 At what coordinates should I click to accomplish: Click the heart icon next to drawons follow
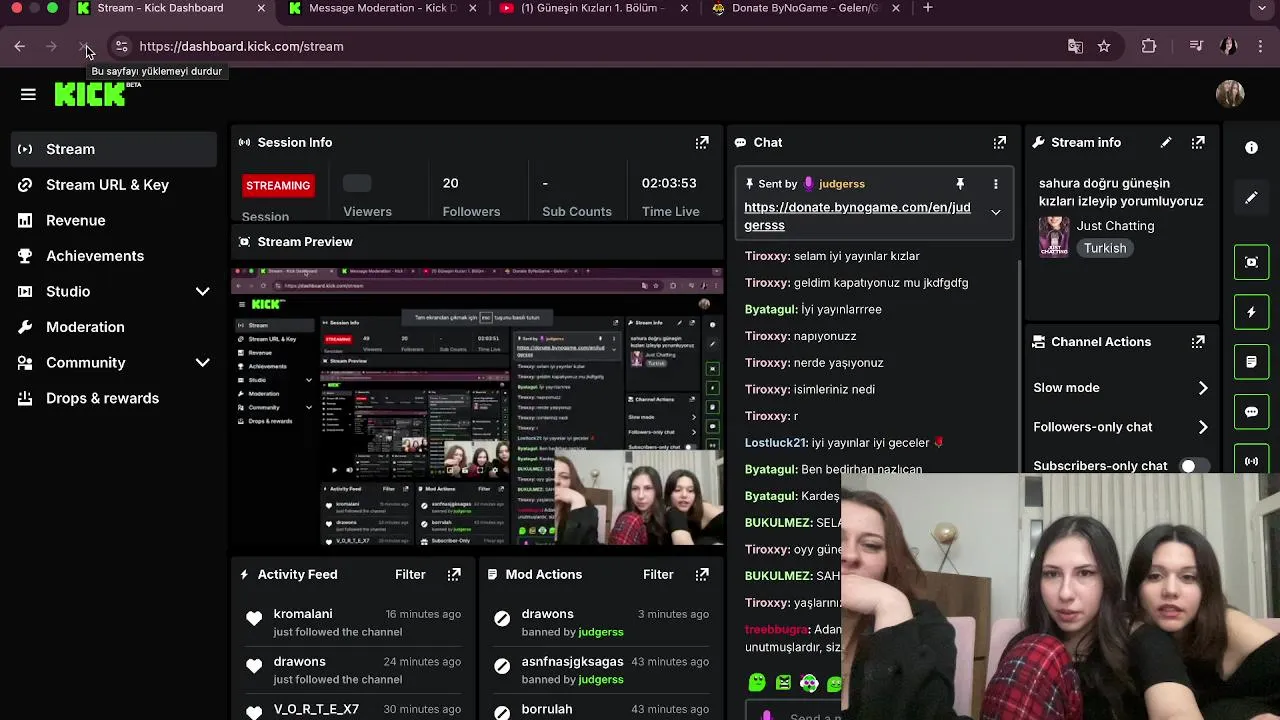tap(254, 666)
